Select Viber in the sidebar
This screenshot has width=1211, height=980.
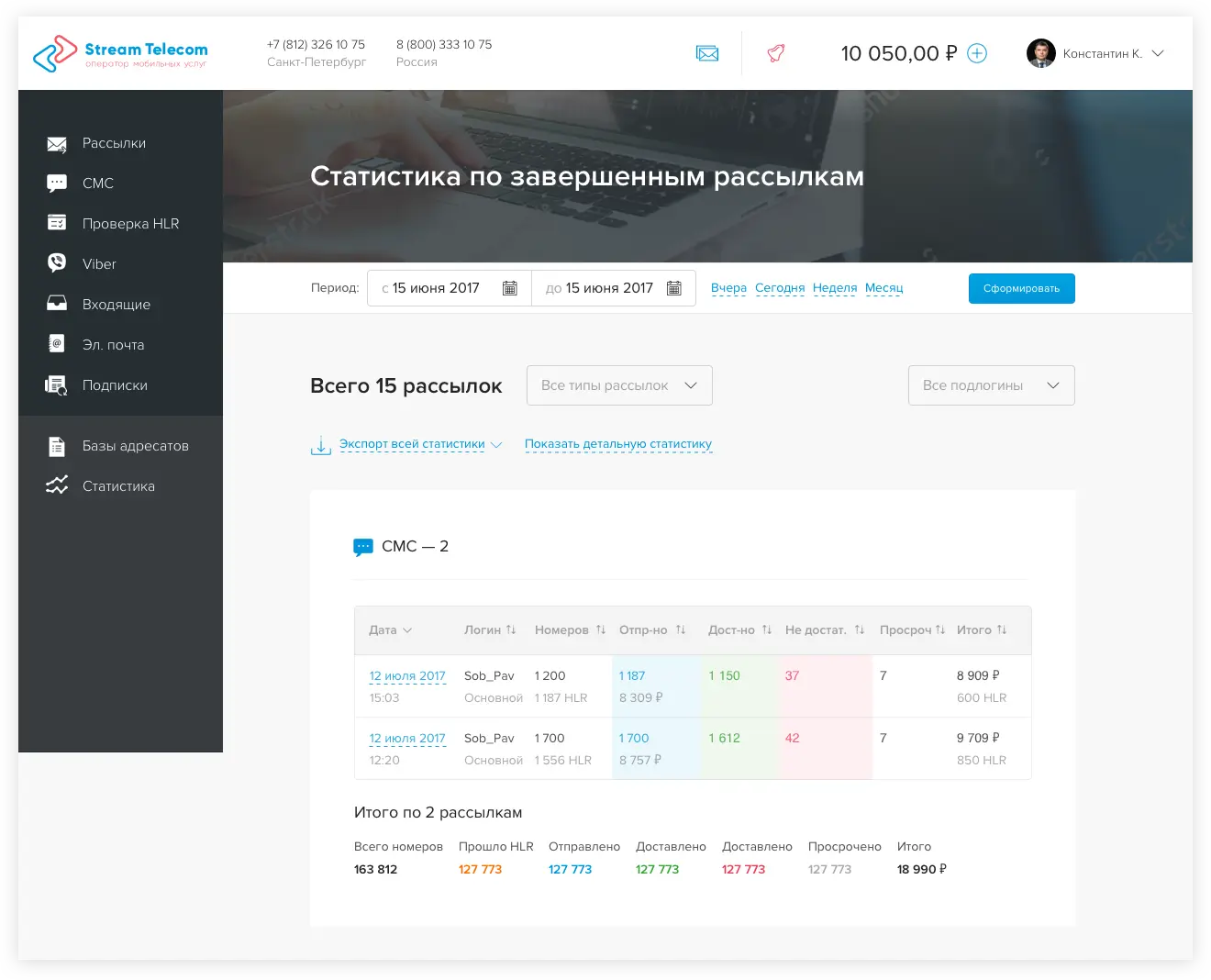pos(99,264)
